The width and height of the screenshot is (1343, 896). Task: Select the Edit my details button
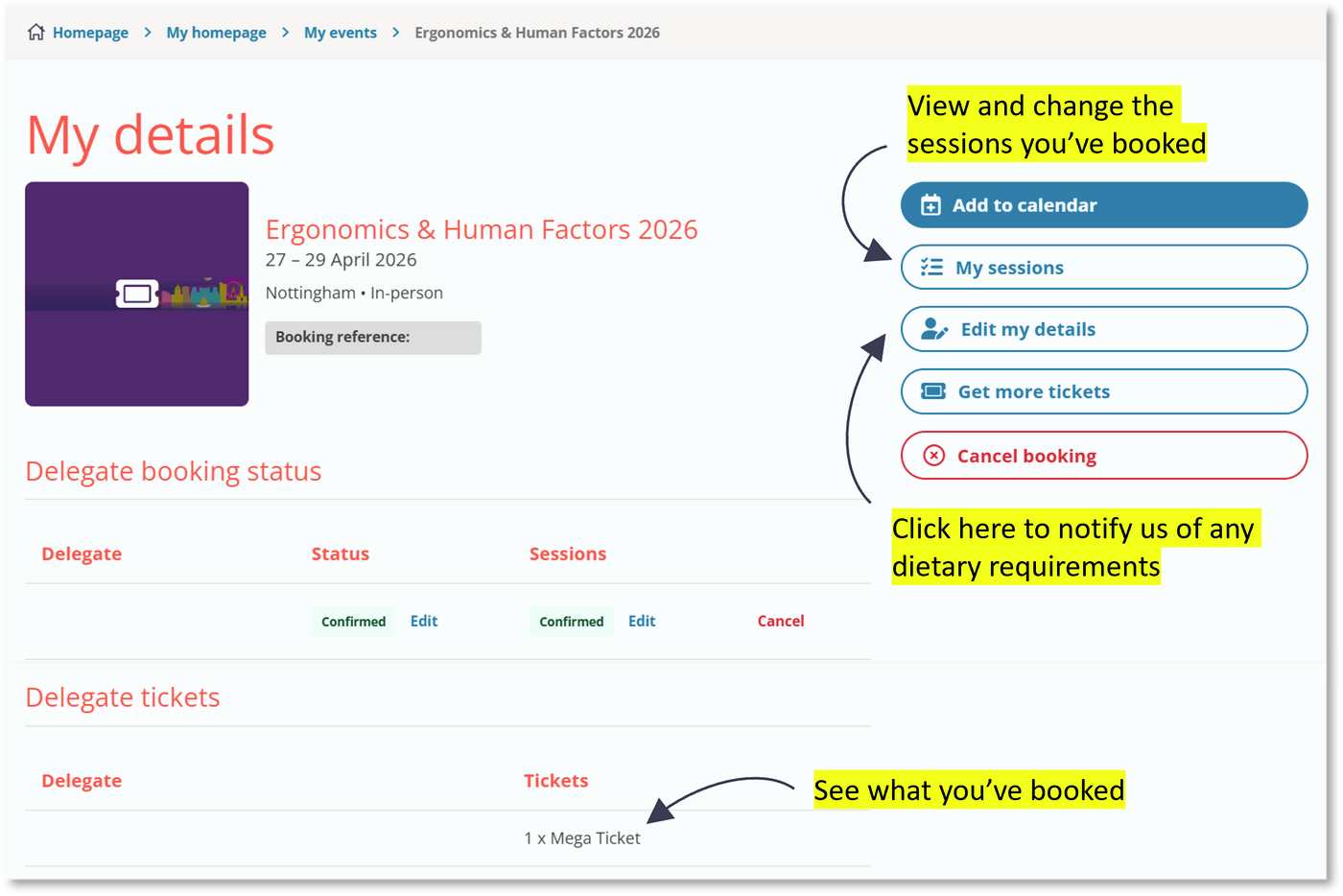(x=1103, y=329)
